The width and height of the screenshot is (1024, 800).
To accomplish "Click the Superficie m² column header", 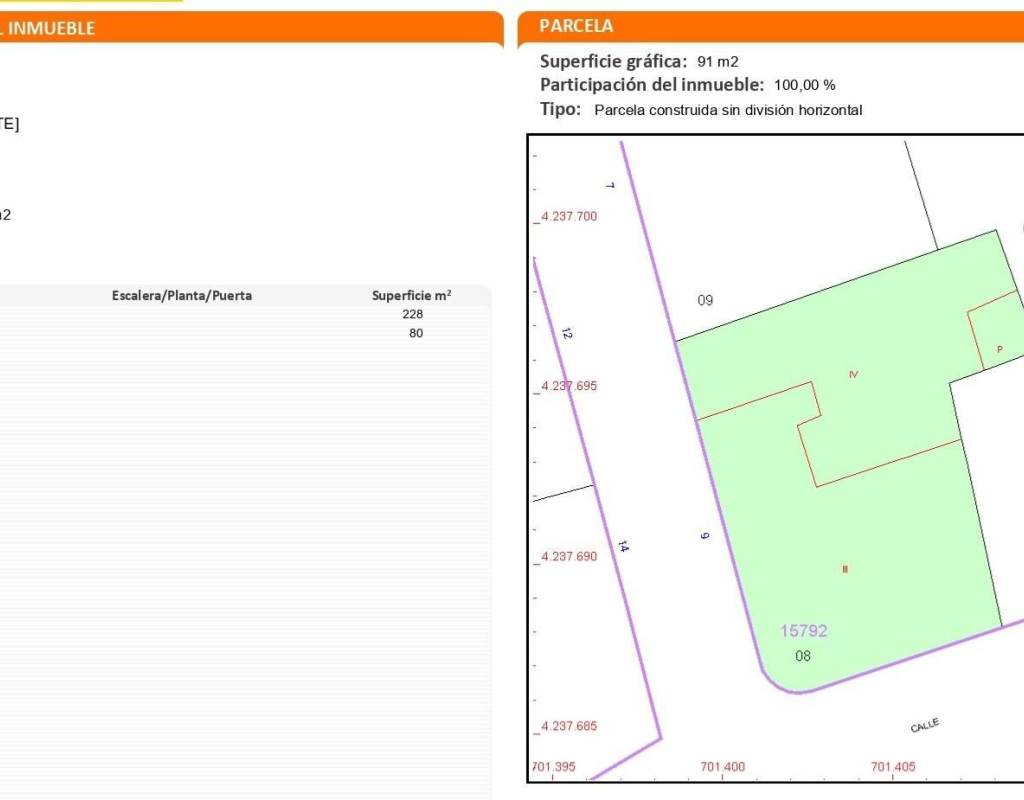I will click(x=411, y=296).
